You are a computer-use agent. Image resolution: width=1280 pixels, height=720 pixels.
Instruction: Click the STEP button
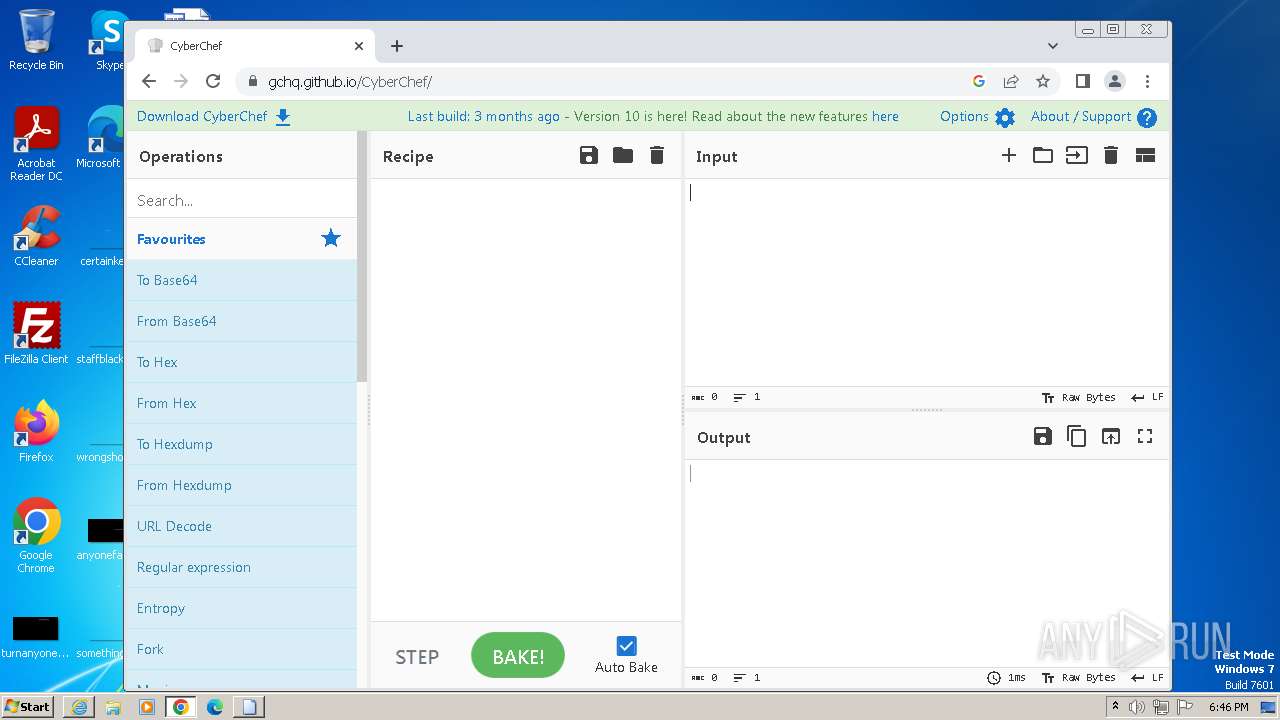417,657
